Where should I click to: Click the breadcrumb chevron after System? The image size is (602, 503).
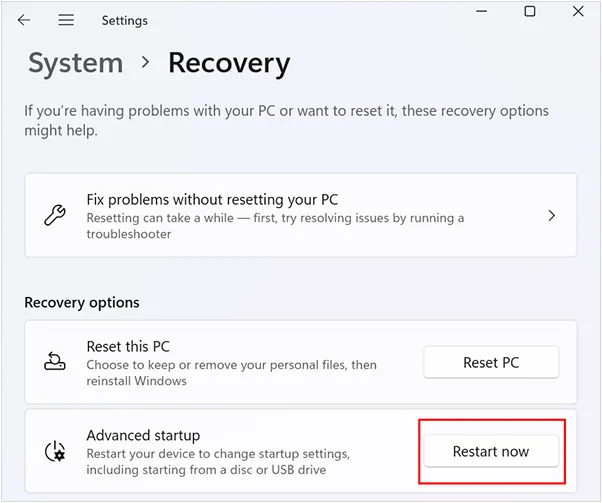[146, 62]
